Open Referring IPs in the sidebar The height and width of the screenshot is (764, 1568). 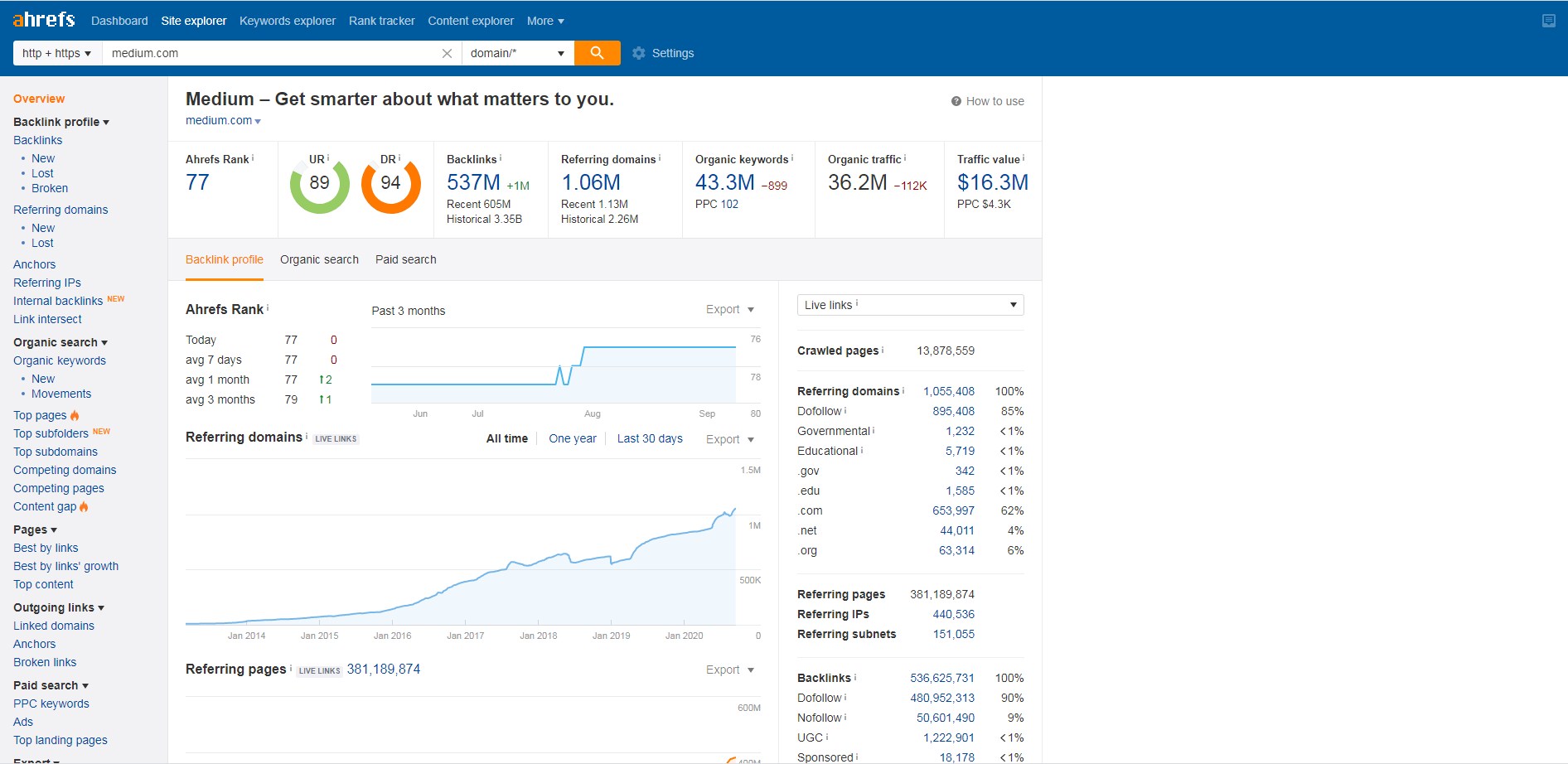click(x=47, y=283)
